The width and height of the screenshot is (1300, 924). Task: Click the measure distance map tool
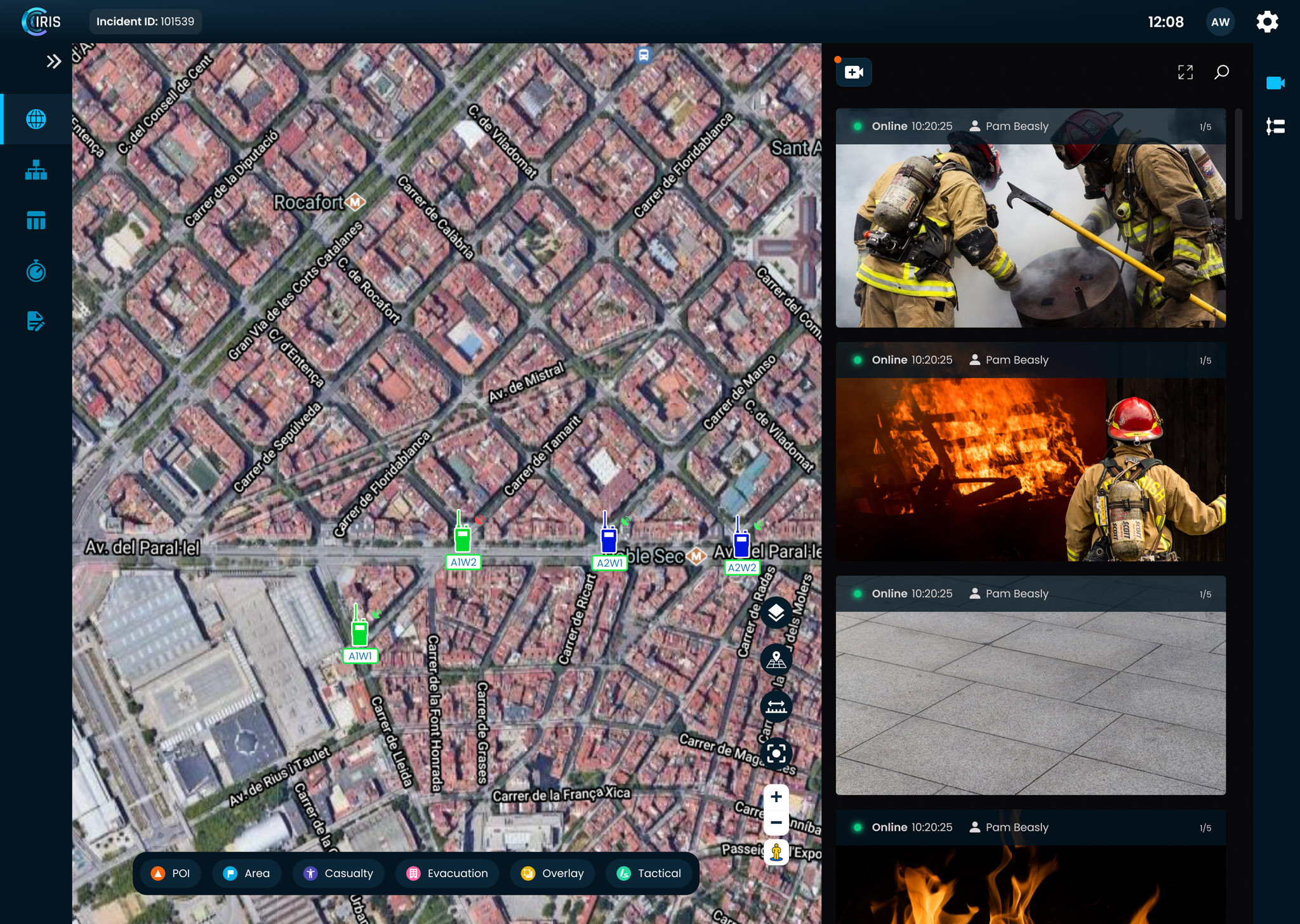point(776,706)
